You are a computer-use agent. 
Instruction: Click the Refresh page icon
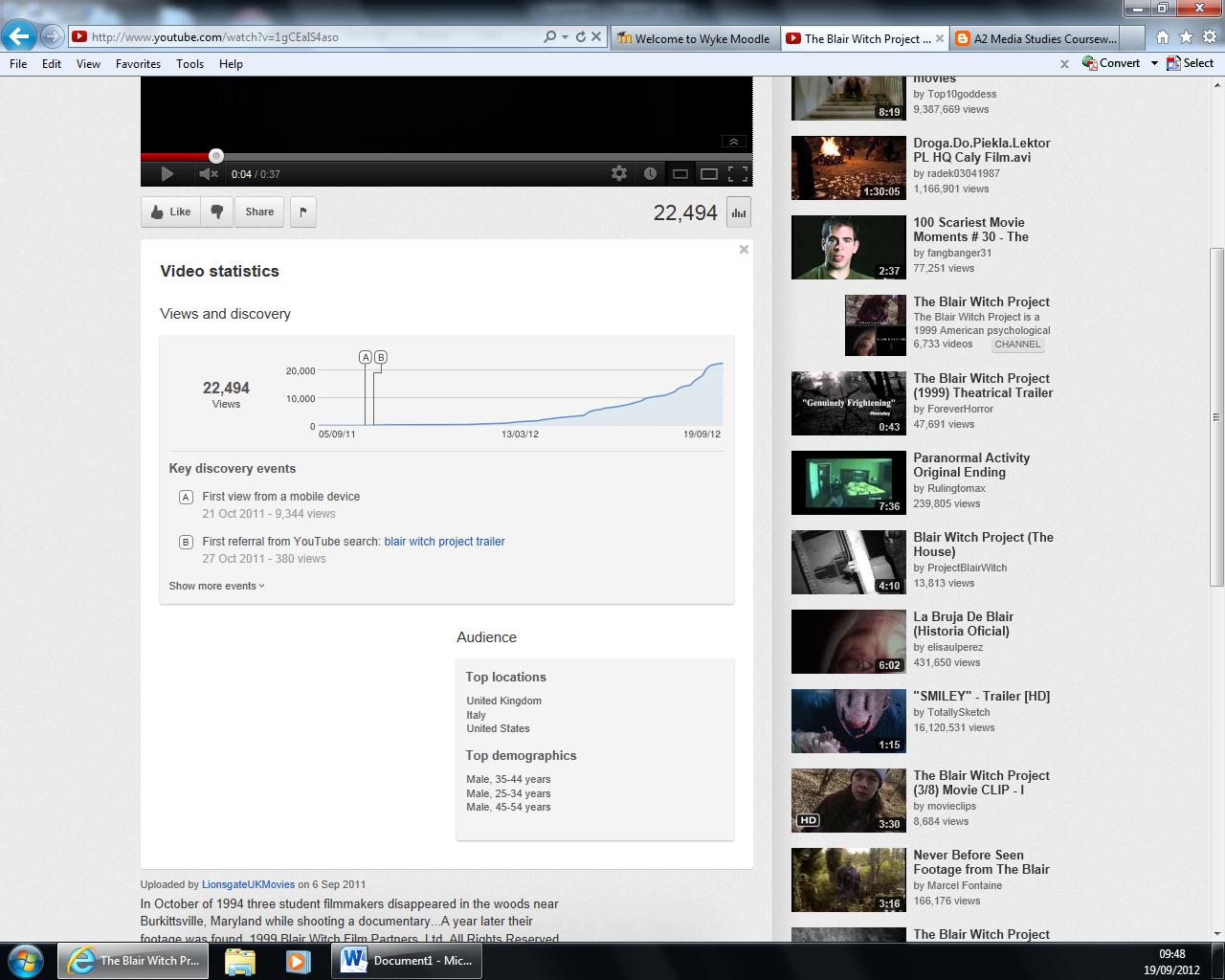580,36
